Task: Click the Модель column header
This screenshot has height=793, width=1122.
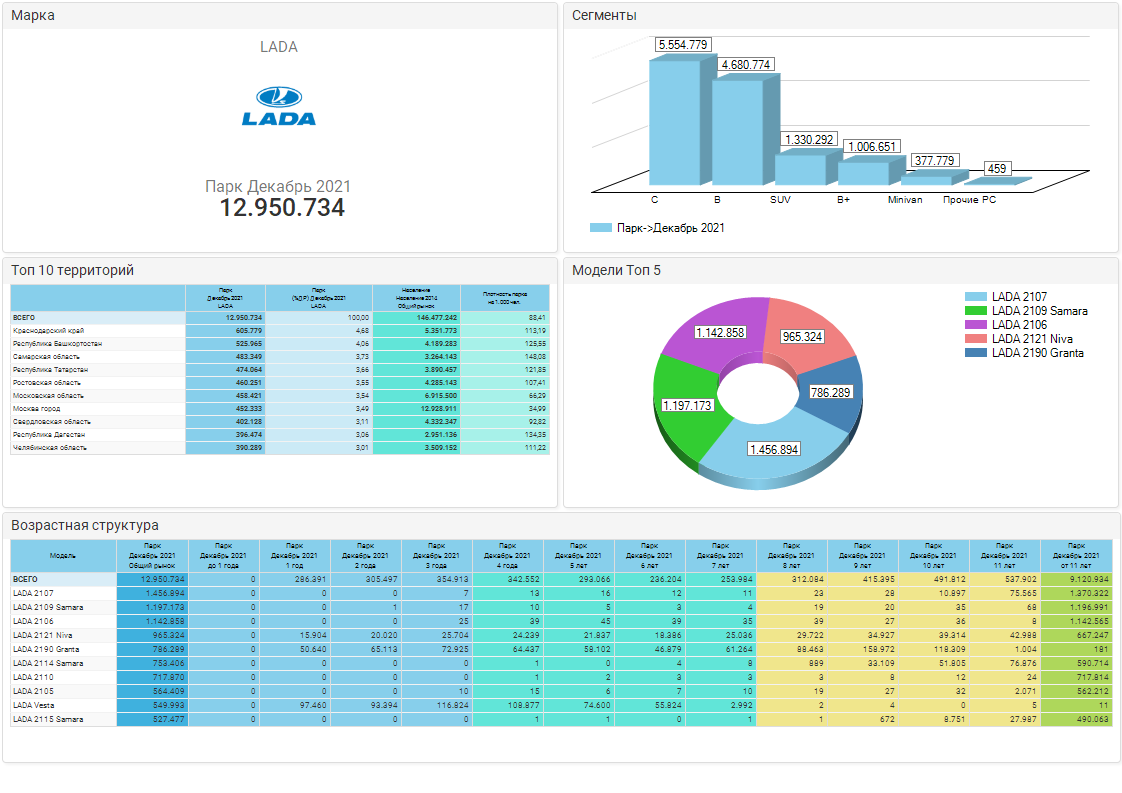Action: [63, 554]
